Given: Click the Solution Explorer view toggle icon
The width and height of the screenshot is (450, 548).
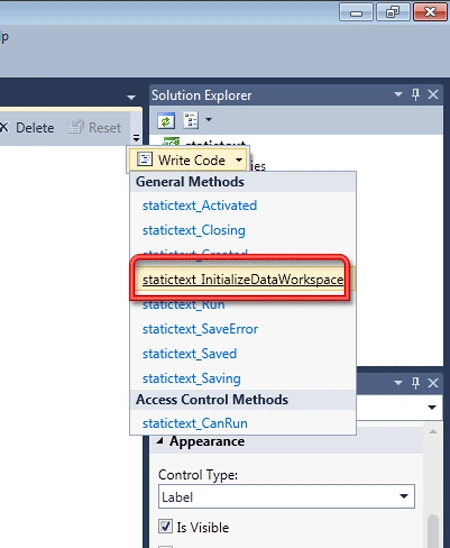Looking at the screenshot, I should point(191,120).
